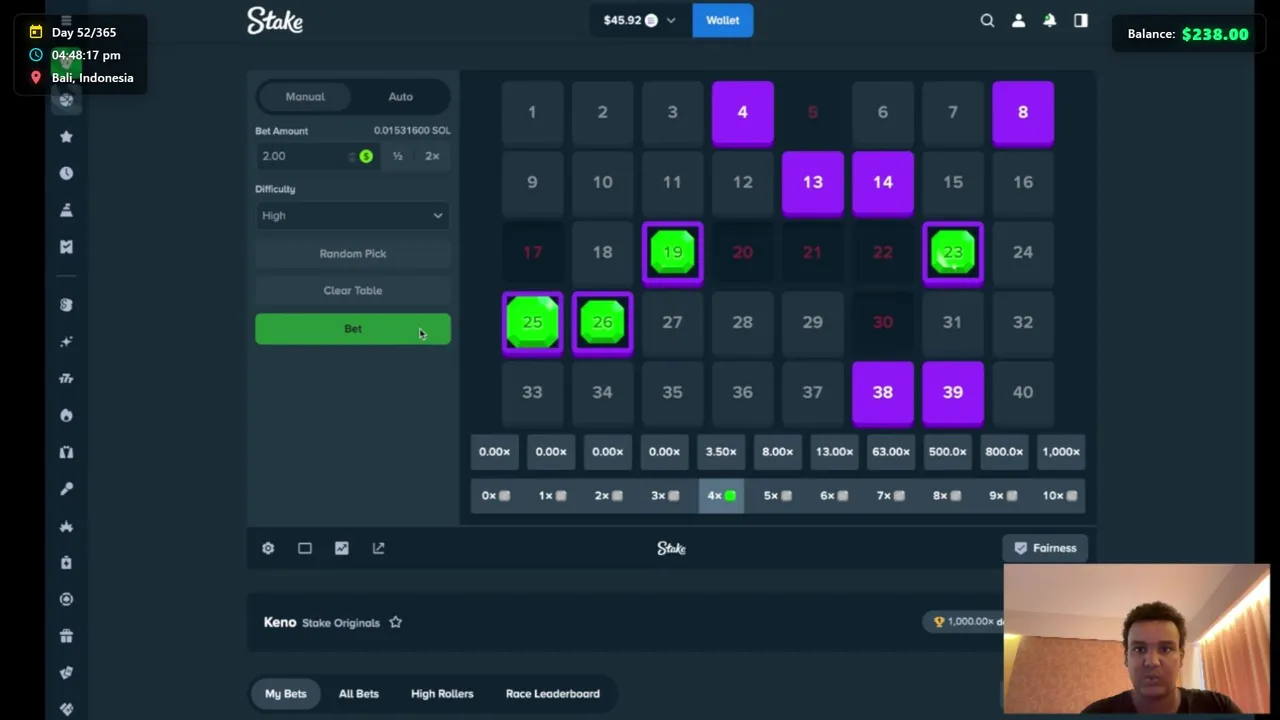Click the trophy 1,000.00x badge
Image resolution: width=1280 pixels, height=720 pixels.
coord(963,621)
